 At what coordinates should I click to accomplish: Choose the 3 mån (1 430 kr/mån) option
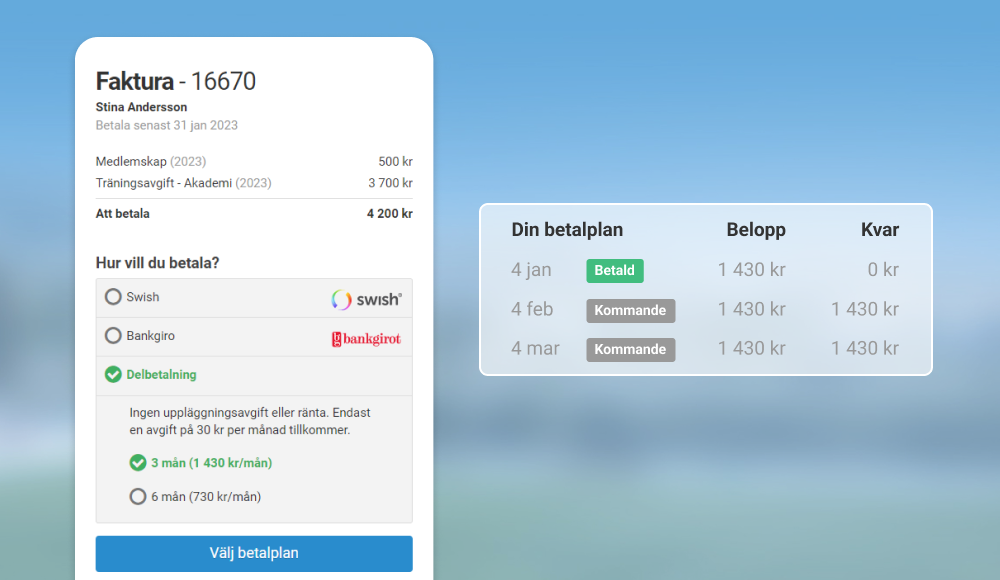click(138, 463)
